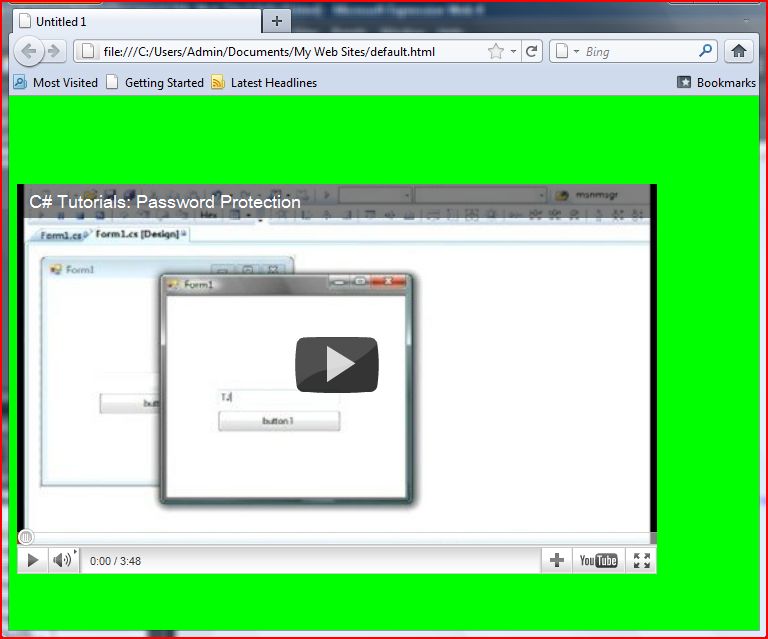Open a new tab with plus button
Image resolution: width=768 pixels, height=639 pixels.
click(x=277, y=21)
